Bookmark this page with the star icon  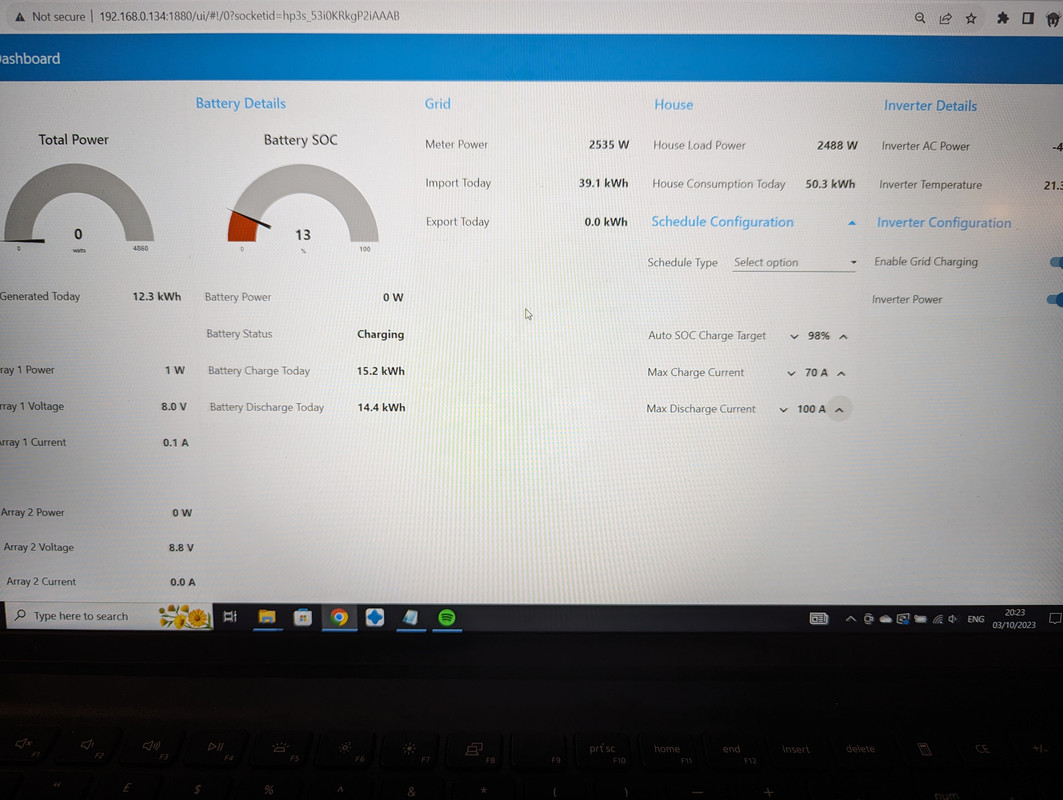click(971, 18)
